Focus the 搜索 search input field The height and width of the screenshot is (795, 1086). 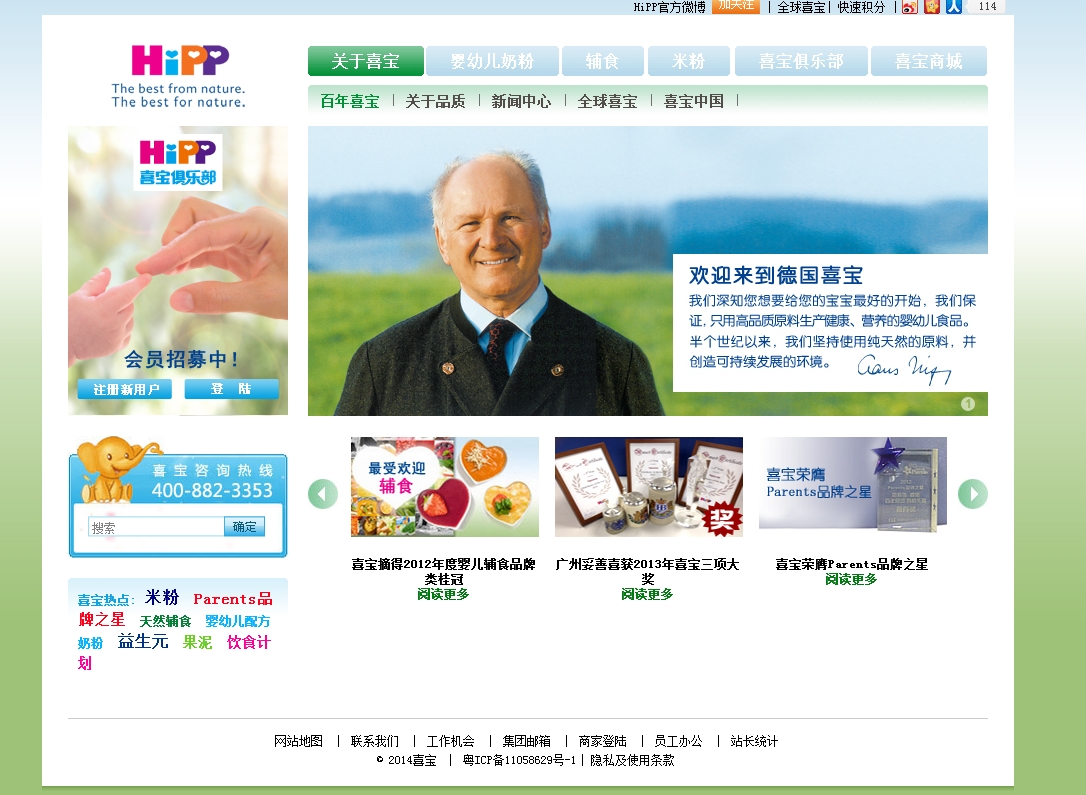[x=157, y=527]
